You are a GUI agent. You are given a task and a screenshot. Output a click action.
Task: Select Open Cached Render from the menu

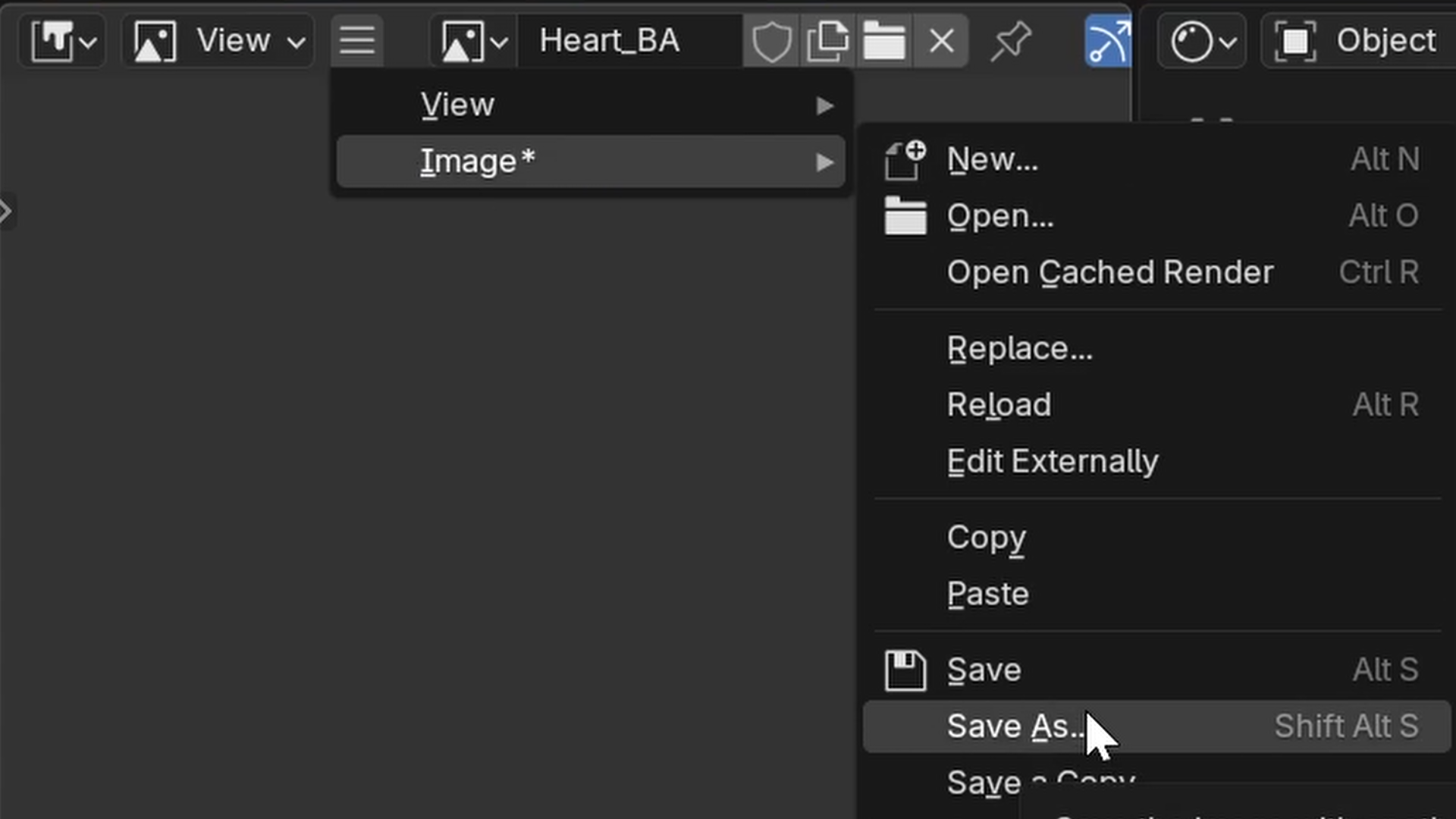[x=1110, y=272]
